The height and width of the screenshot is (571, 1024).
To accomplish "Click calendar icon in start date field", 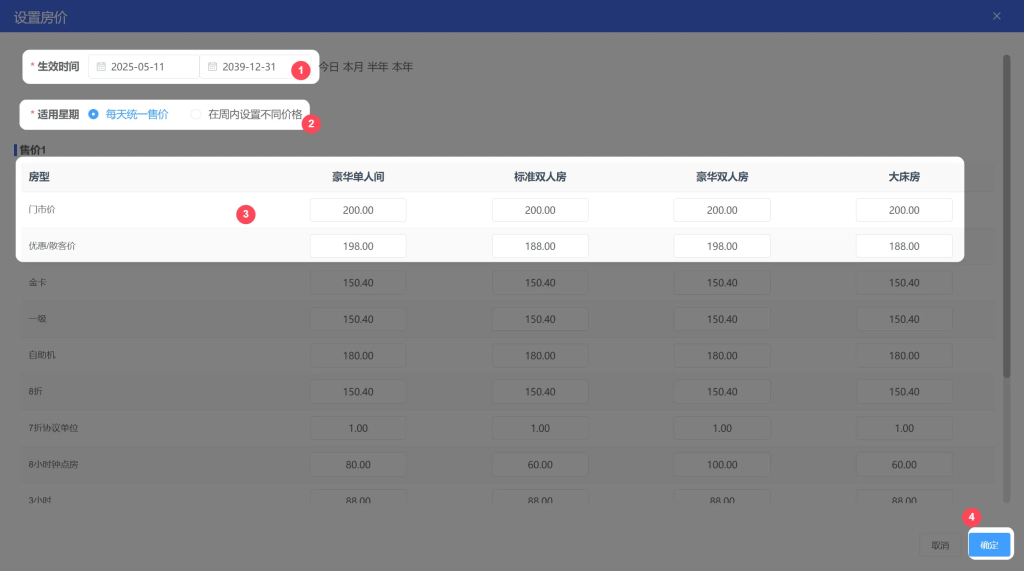I will (x=101, y=67).
